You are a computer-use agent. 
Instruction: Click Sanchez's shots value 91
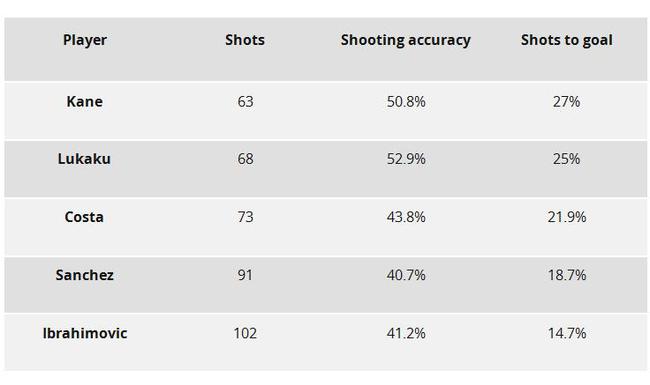[245, 275]
